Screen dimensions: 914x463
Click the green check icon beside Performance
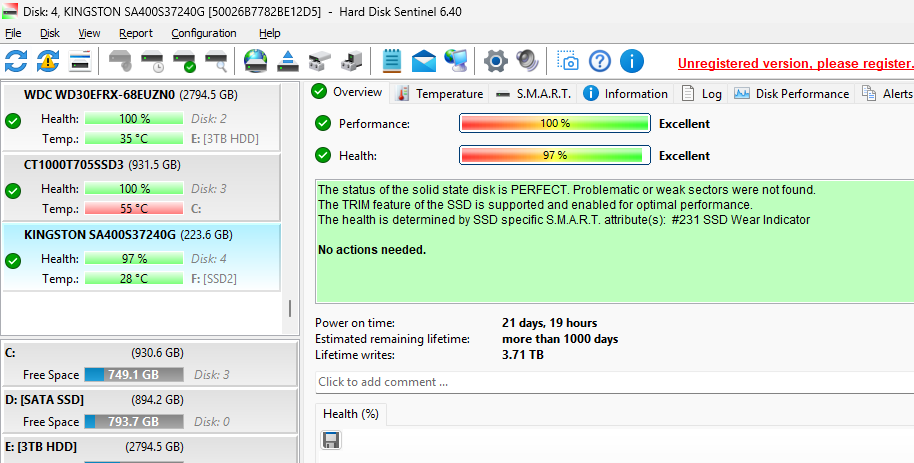click(x=323, y=123)
